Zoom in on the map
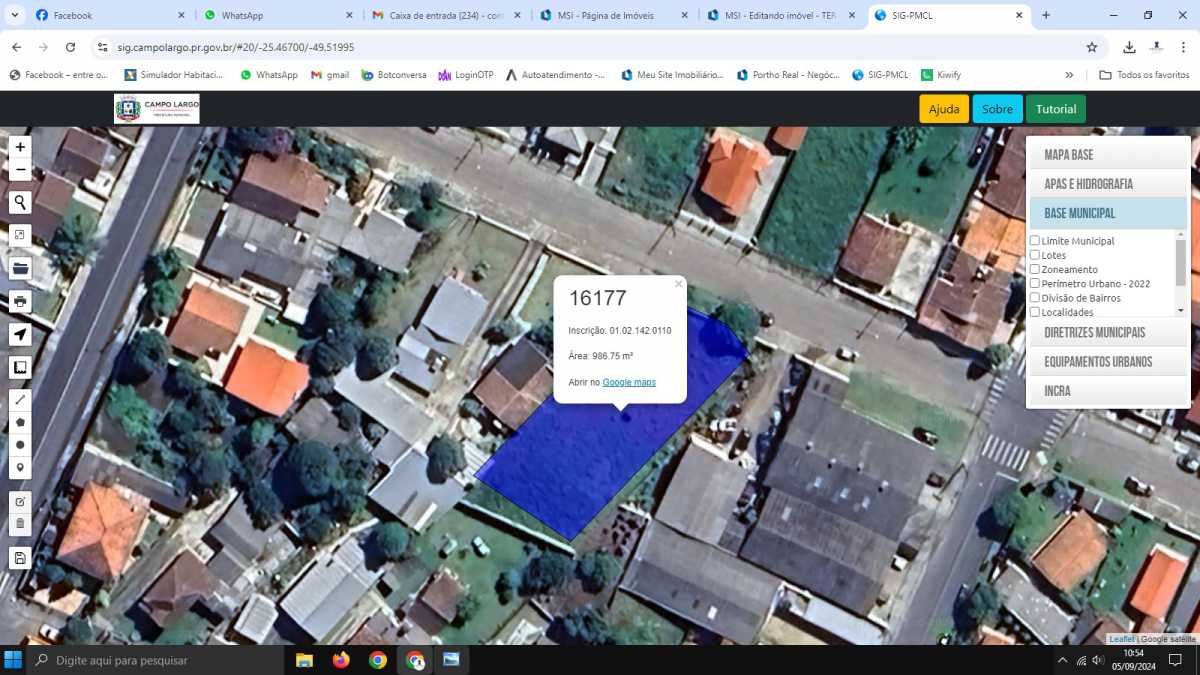The width and height of the screenshot is (1200, 675). point(20,147)
